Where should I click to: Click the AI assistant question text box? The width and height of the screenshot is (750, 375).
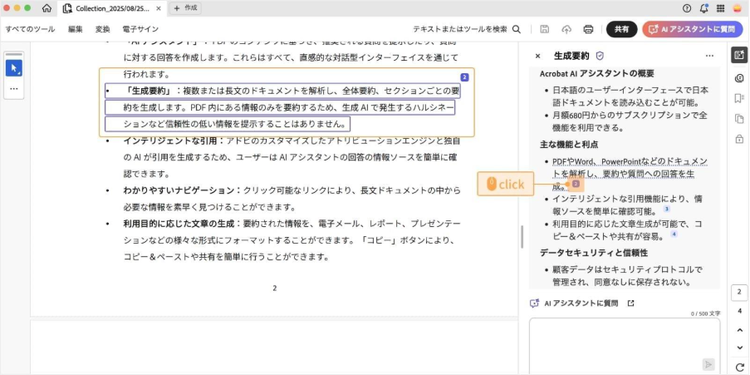point(624,345)
